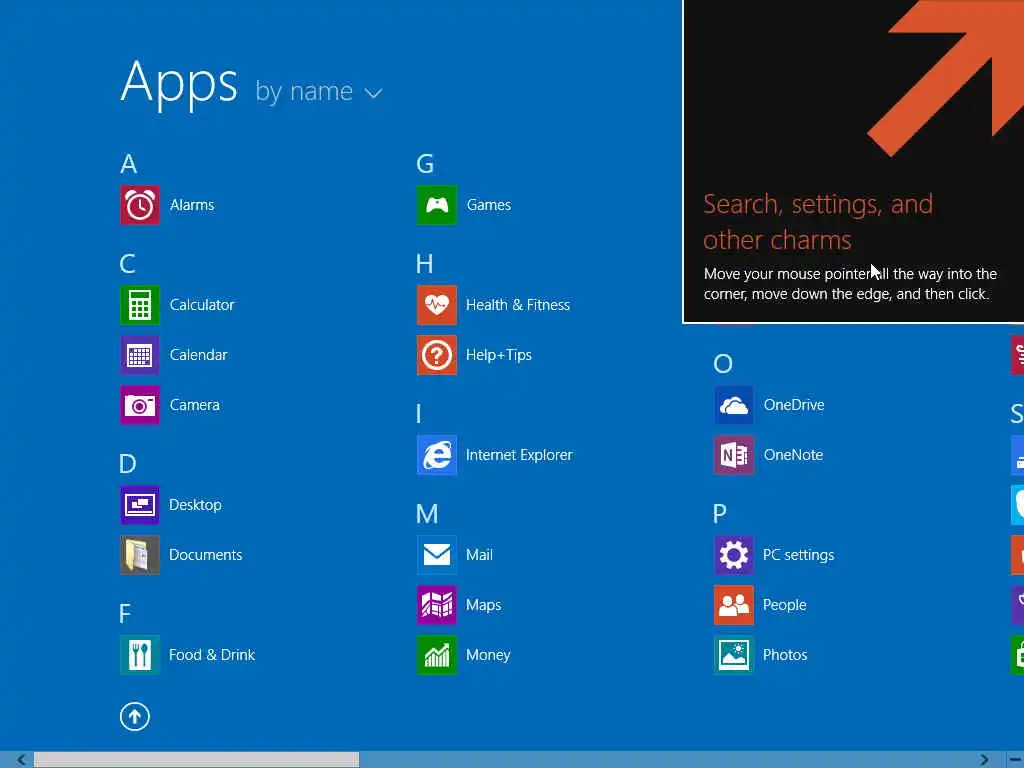Open the Games controller icon
This screenshot has width=1024, height=768.
click(437, 205)
